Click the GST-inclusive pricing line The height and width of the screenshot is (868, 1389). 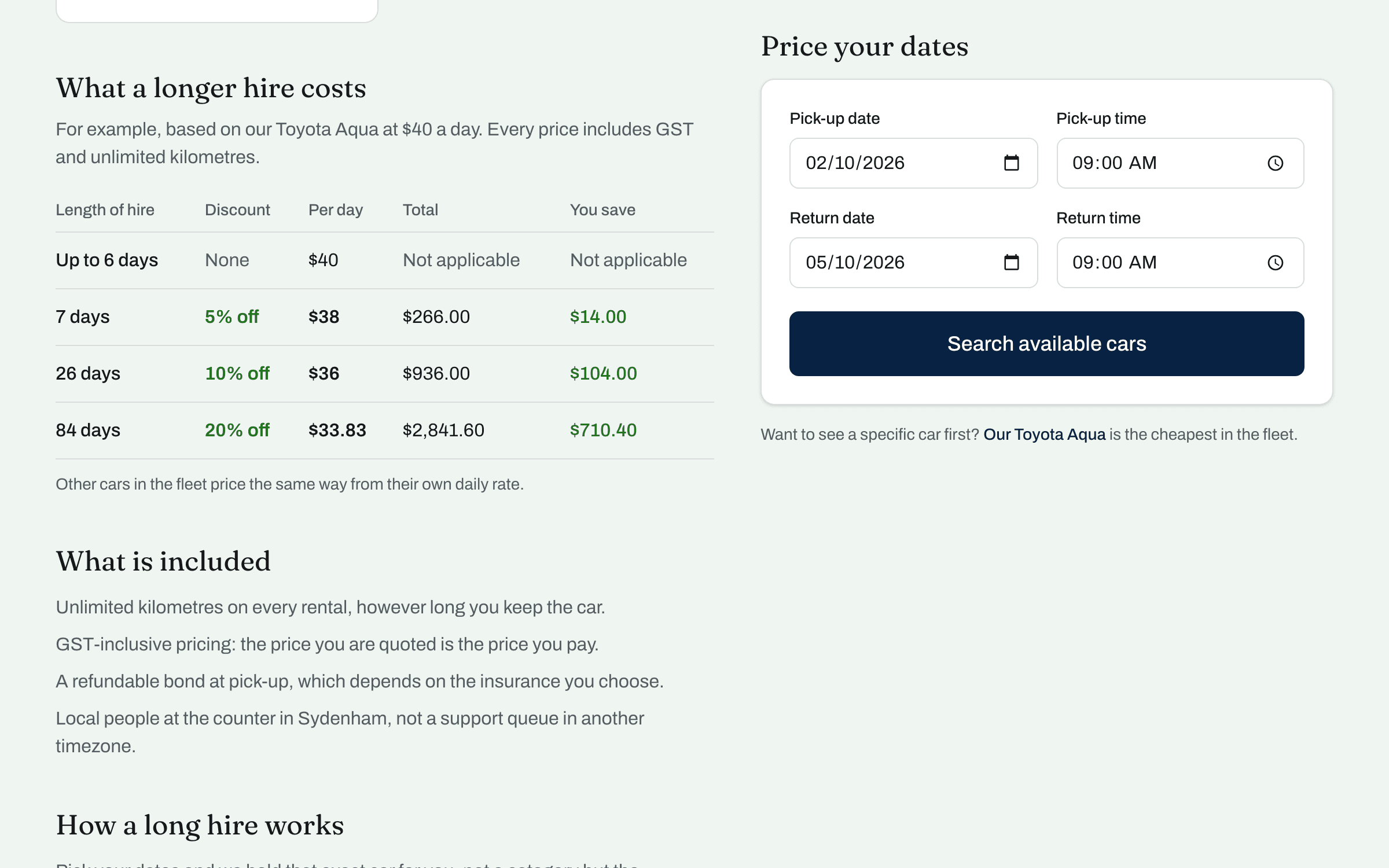327,645
